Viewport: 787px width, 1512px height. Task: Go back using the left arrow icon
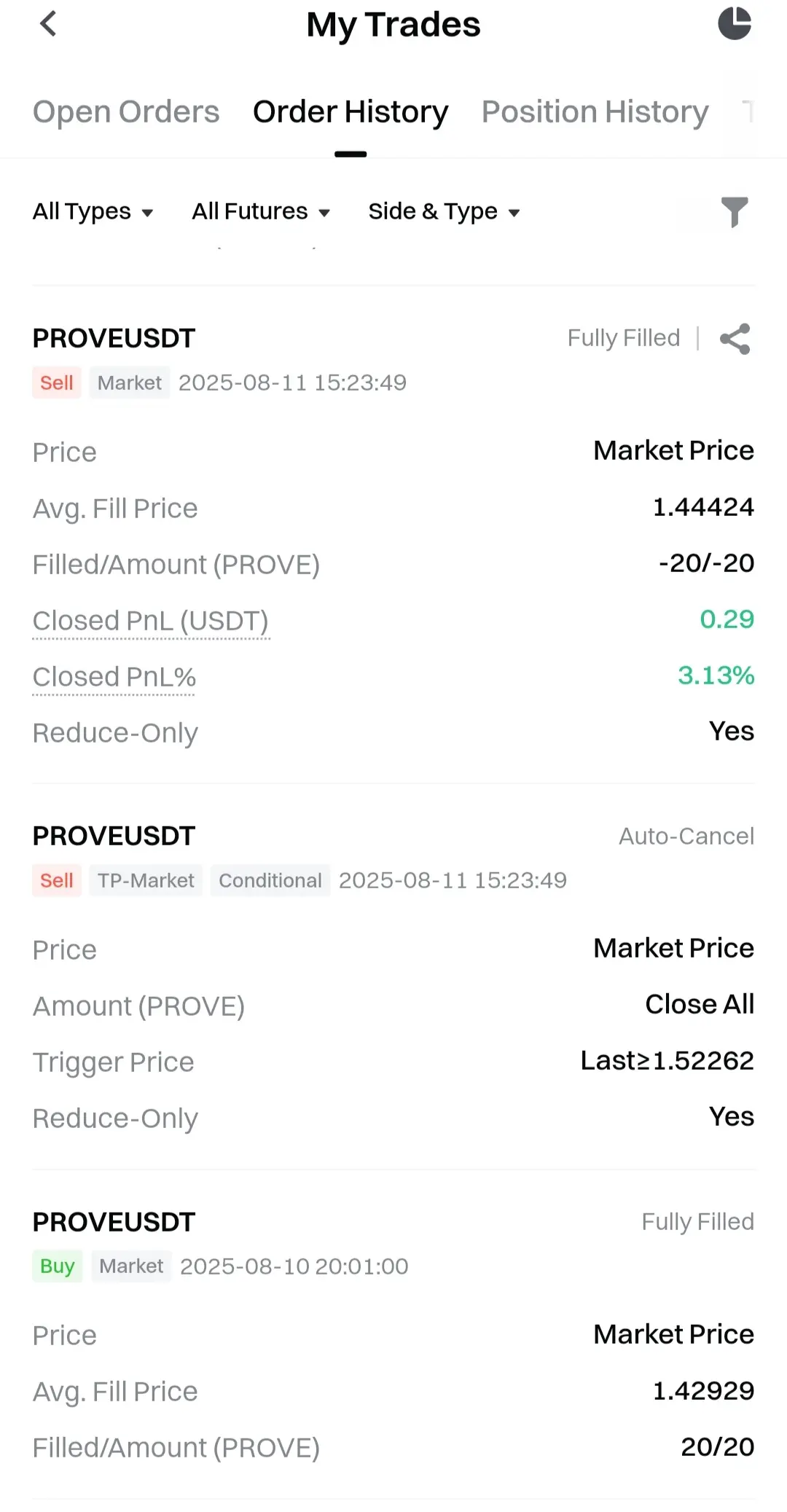[48, 24]
